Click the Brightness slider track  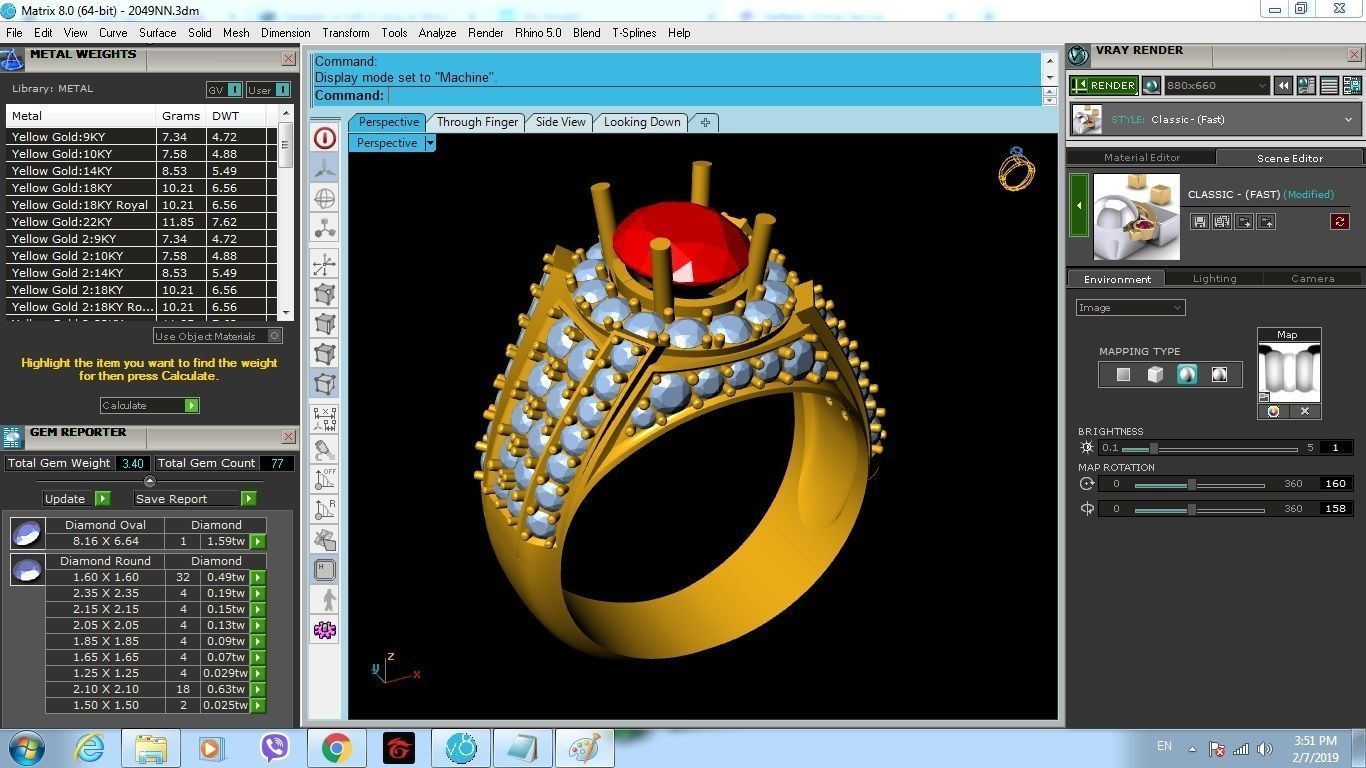coord(1210,448)
